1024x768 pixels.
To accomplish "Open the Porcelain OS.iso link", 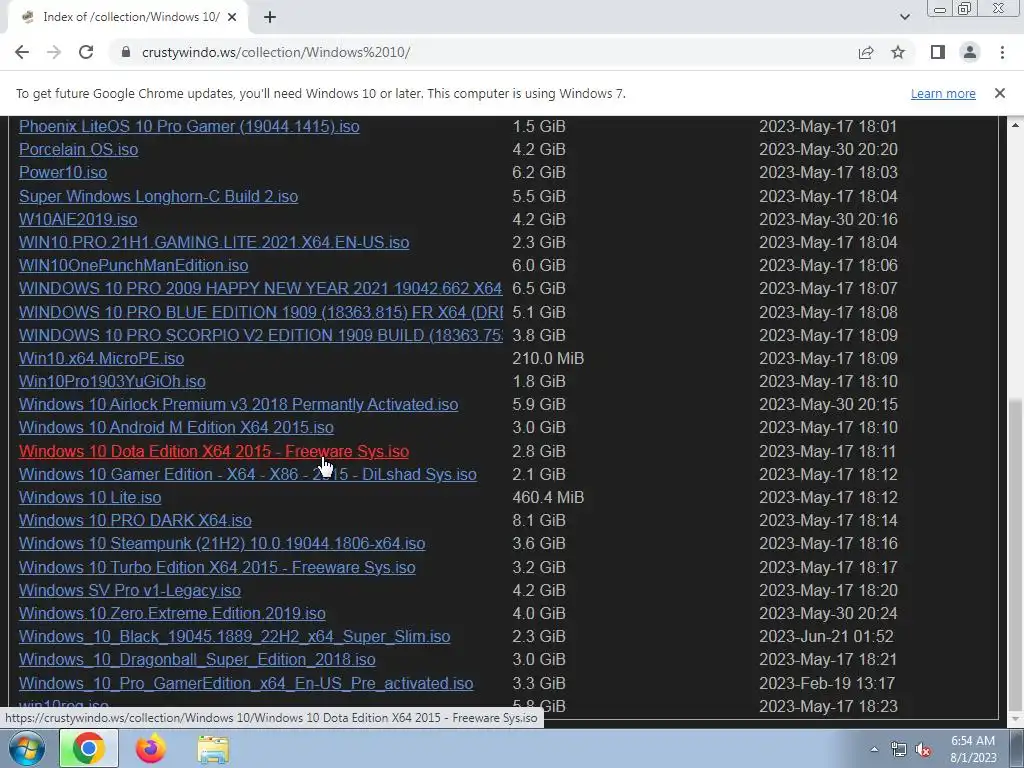I will (78, 150).
